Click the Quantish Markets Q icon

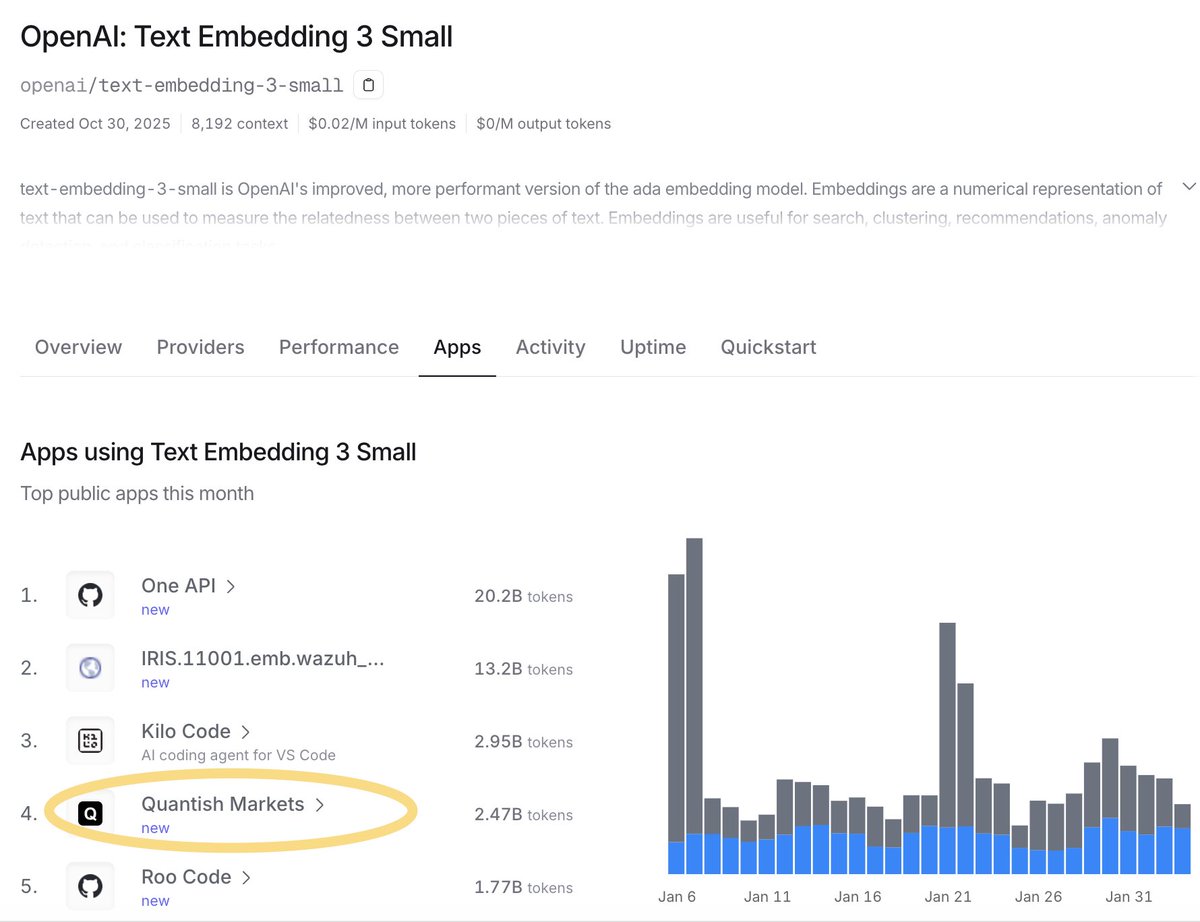click(90, 814)
